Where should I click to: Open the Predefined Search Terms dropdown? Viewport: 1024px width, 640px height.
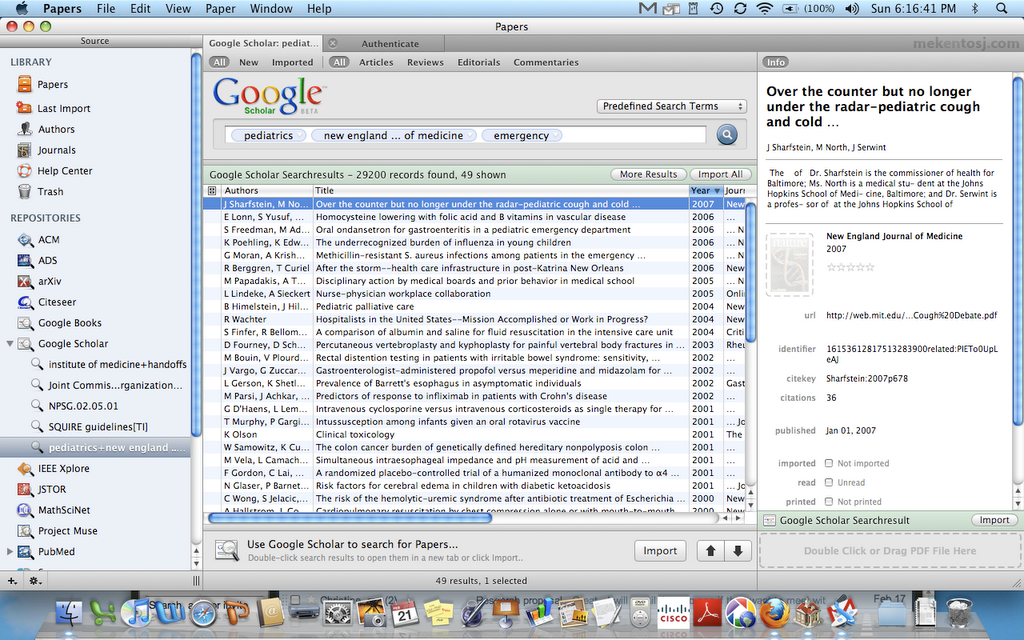pyautogui.click(x=671, y=106)
